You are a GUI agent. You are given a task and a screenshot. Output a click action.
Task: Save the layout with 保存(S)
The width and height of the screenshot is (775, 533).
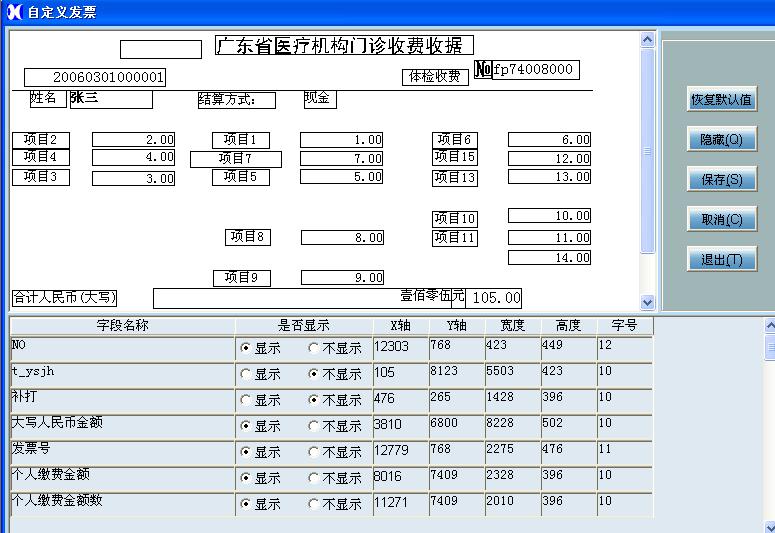pyautogui.click(x=721, y=180)
